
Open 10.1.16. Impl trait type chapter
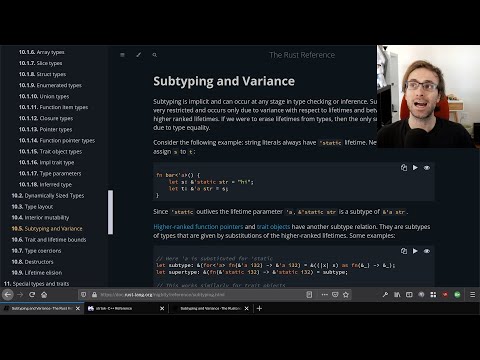(x=46, y=162)
